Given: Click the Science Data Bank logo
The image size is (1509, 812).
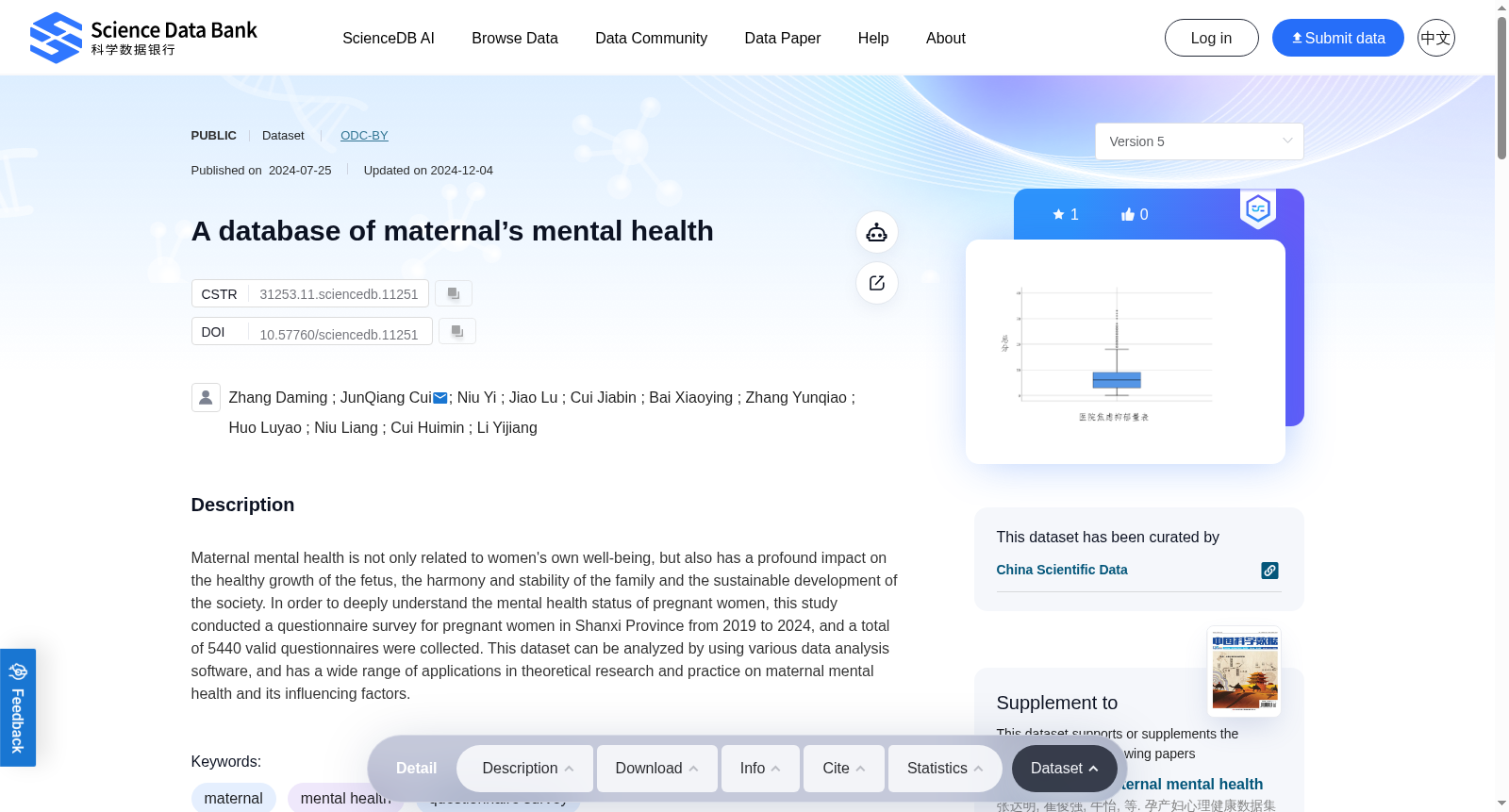Looking at the screenshot, I should pos(143,38).
